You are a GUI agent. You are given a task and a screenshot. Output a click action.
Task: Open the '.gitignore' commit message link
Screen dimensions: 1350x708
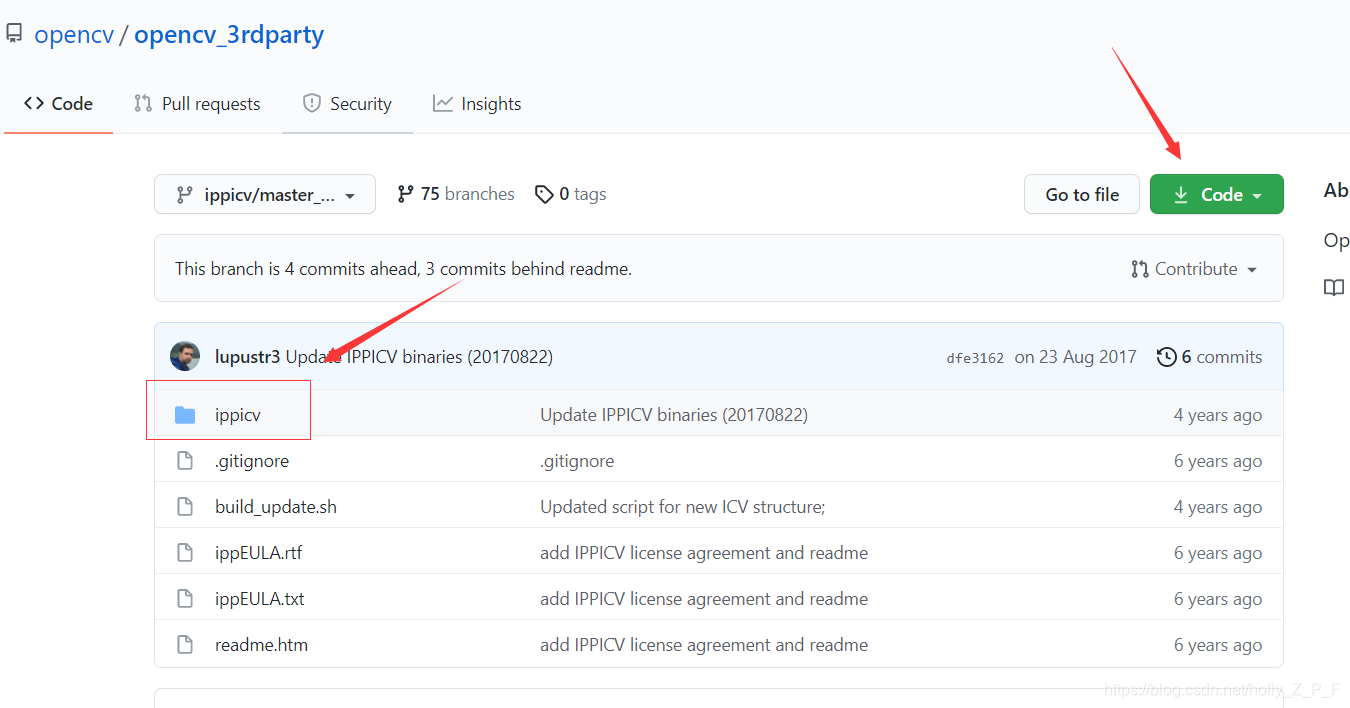coord(577,461)
